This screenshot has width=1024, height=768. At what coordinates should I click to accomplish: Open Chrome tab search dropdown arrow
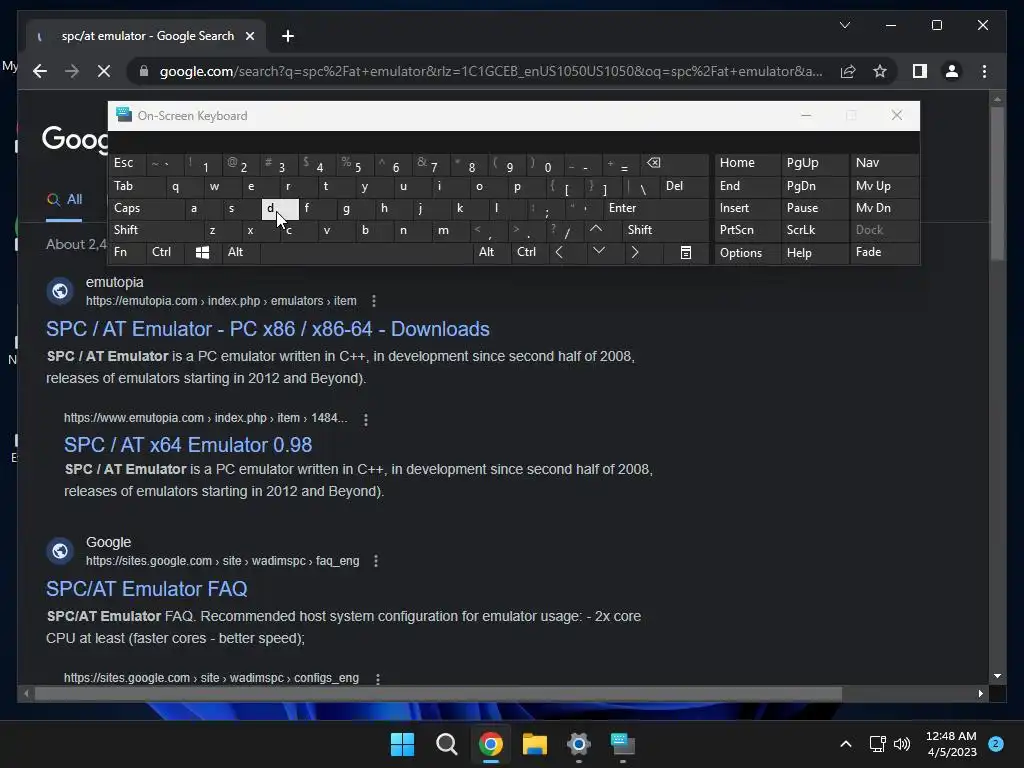point(844,25)
